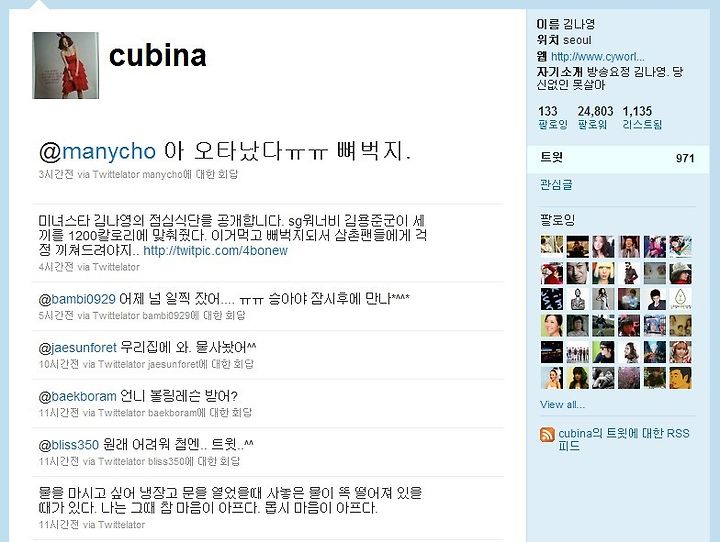Click View all... under following avatars
Image resolution: width=720 pixels, height=542 pixels.
[x=562, y=405]
